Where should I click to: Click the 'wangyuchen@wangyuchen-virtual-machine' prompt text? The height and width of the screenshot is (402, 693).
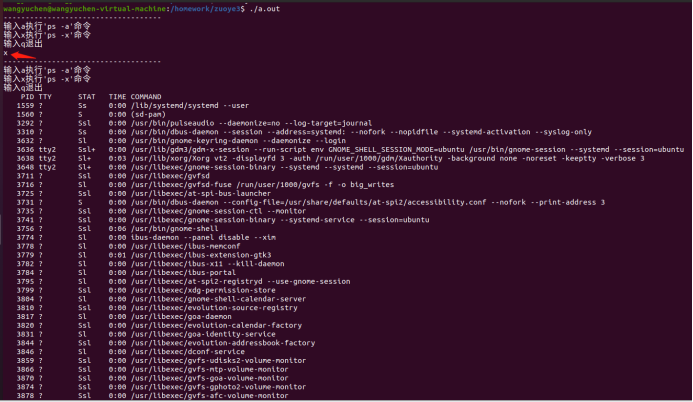(85, 8)
